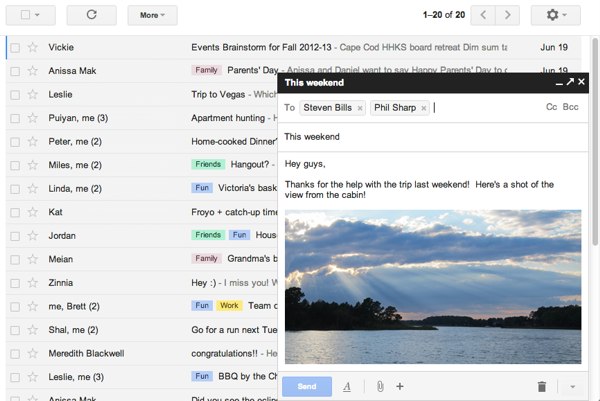Star the email from Vickie
The height and width of the screenshot is (401, 600).
pyautogui.click(x=32, y=47)
